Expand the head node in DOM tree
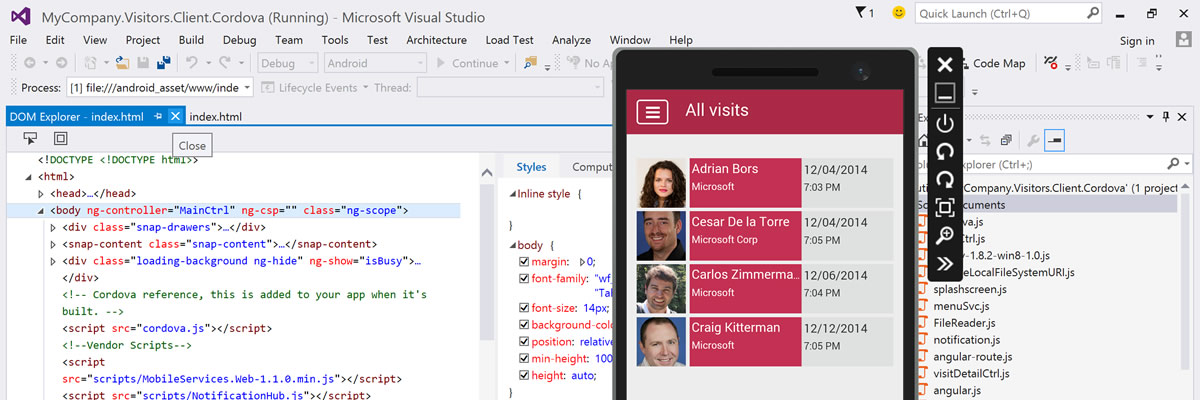The height and width of the screenshot is (400, 1200). click(x=41, y=194)
